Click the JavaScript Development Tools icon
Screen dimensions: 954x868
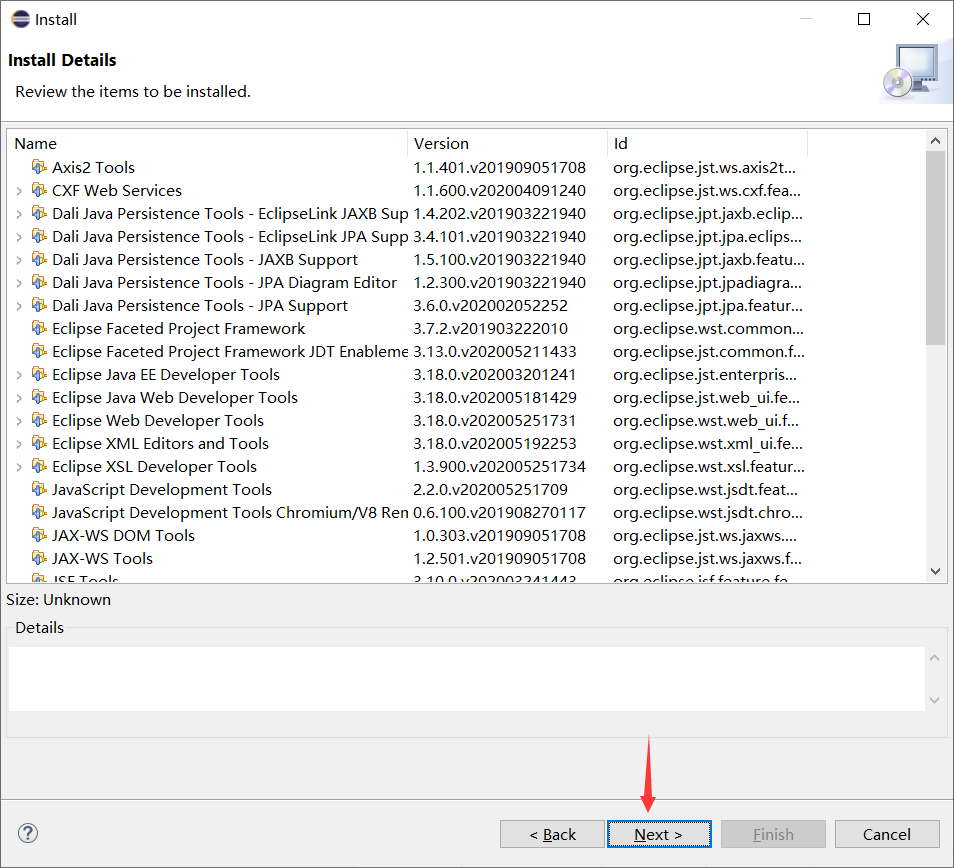39,489
